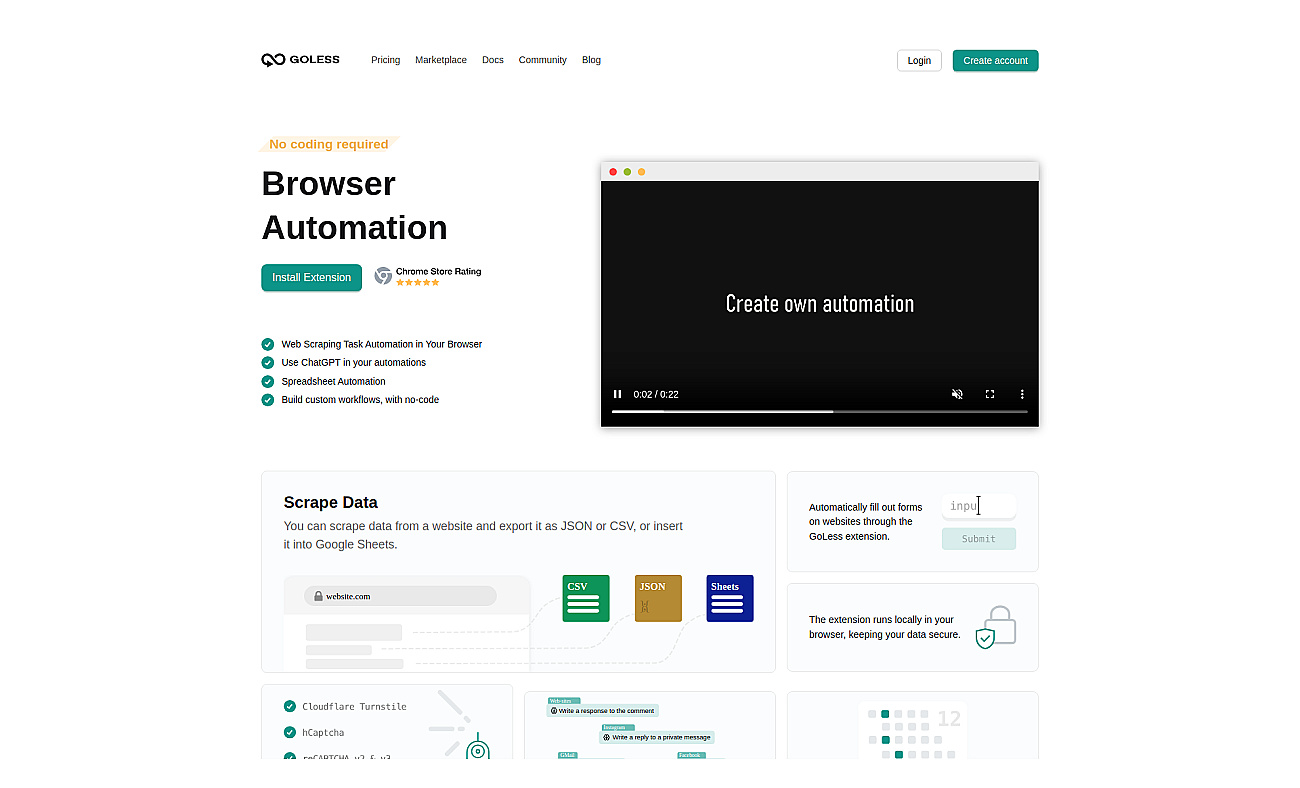Open the Docs link
This screenshot has height=788, width=1300.
pyautogui.click(x=493, y=60)
